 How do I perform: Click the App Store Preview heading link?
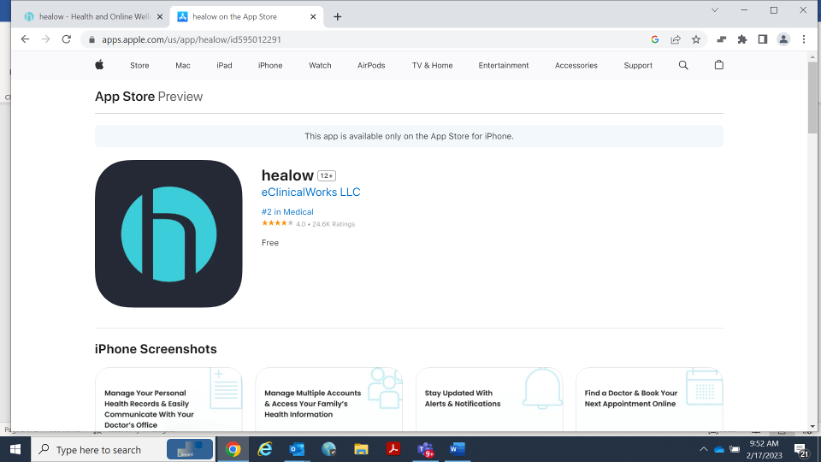click(x=149, y=96)
